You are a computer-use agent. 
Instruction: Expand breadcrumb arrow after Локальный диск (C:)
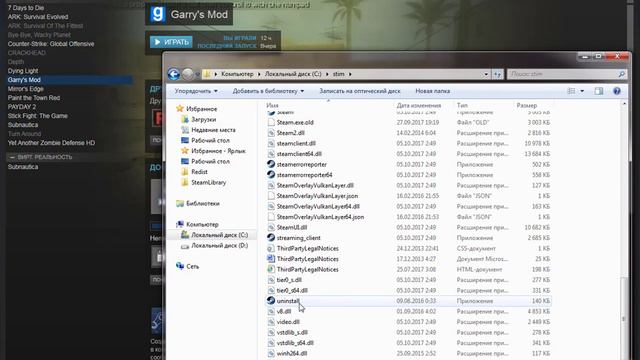(x=327, y=74)
